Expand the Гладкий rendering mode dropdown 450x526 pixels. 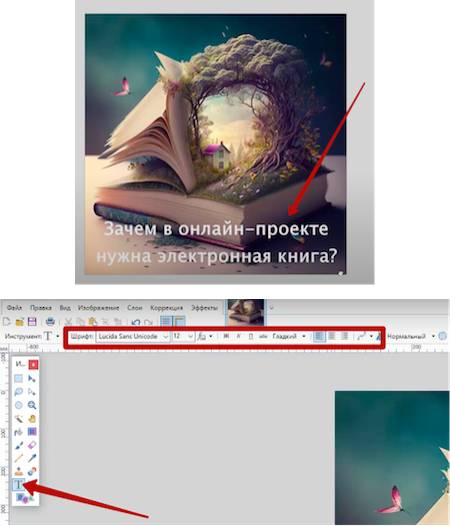(x=289, y=336)
